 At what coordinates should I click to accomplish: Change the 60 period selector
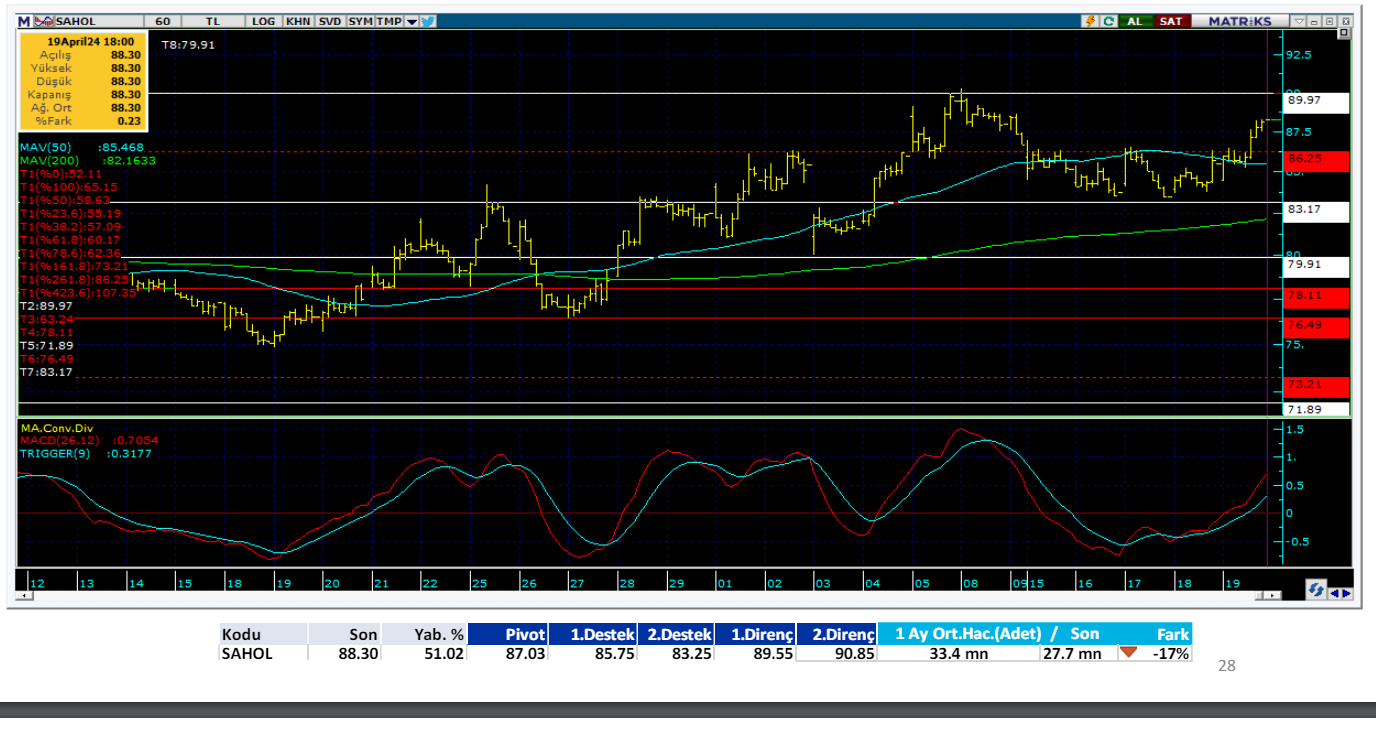pos(162,21)
